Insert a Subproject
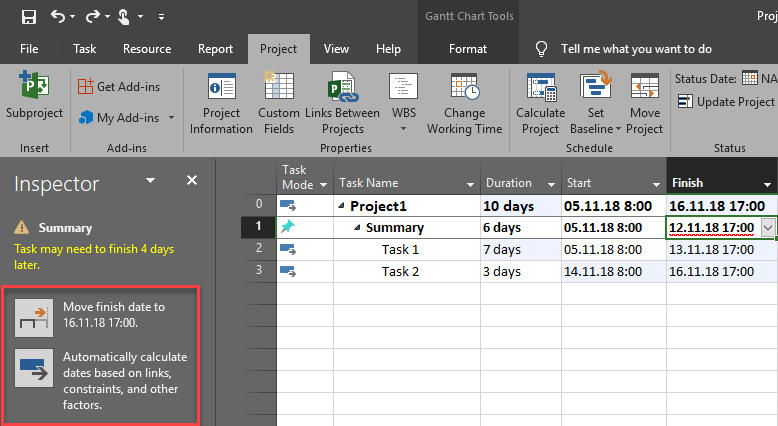778x426 pixels. click(x=34, y=100)
